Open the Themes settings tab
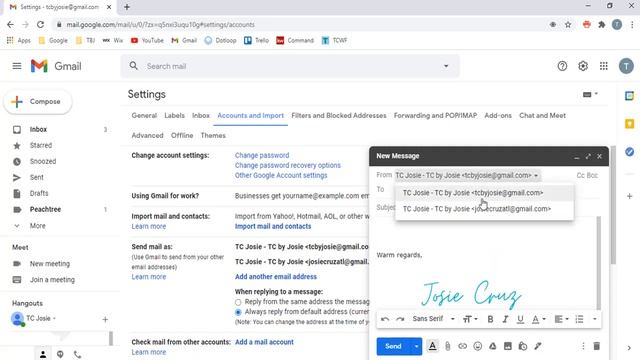The height and width of the screenshot is (360, 640). (x=213, y=136)
